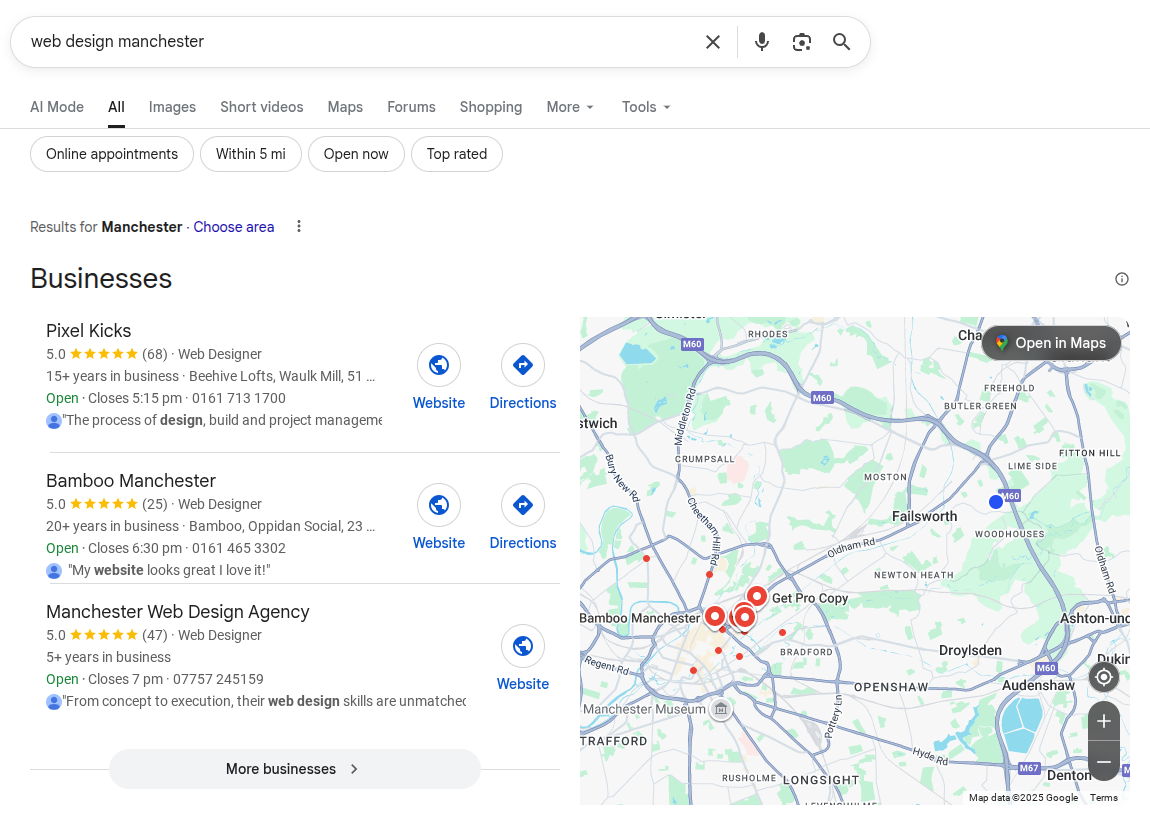Image resolution: width=1150 pixels, height=822 pixels.
Task: Clear the search box text
Action: tap(713, 42)
